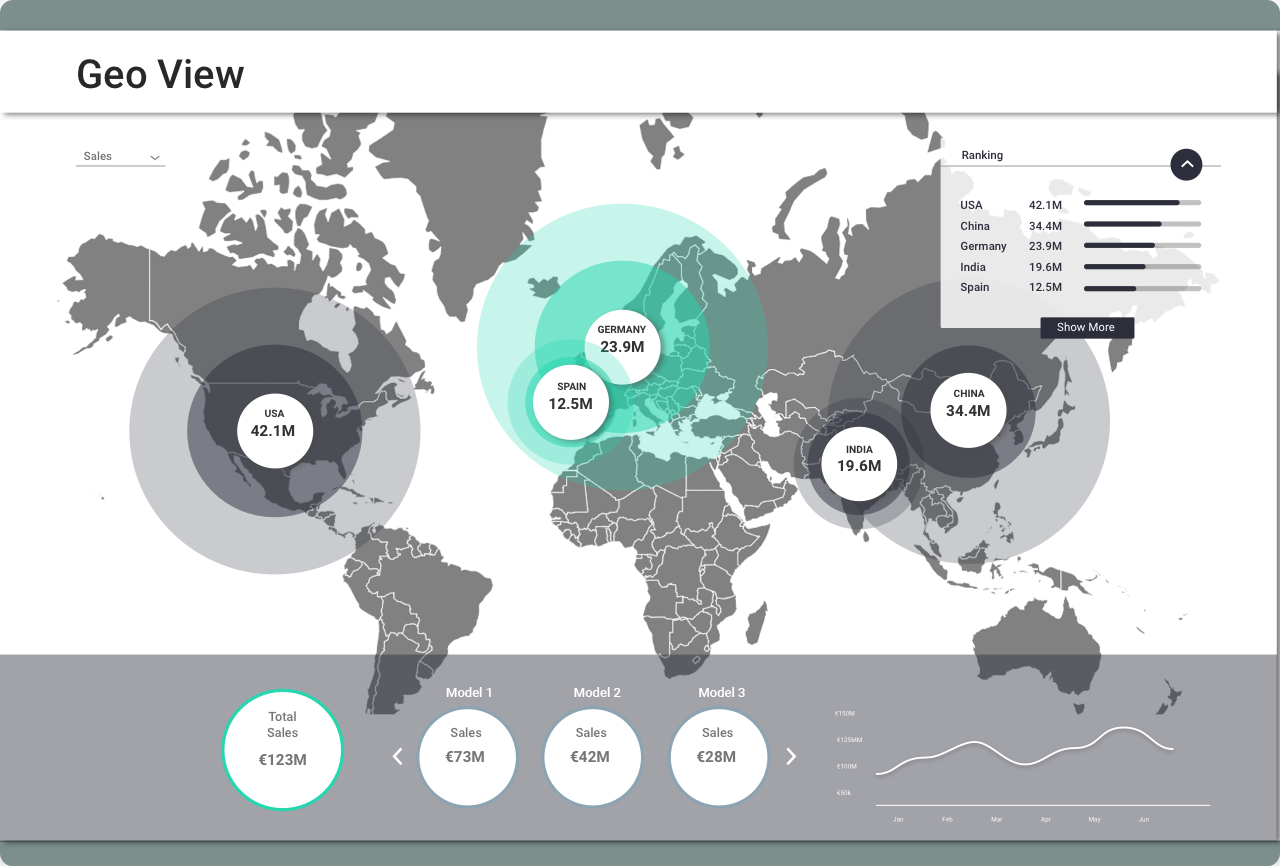The width and height of the screenshot is (1280, 866).
Task: Select the China 34.4M map bubble
Action: [968, 403]
